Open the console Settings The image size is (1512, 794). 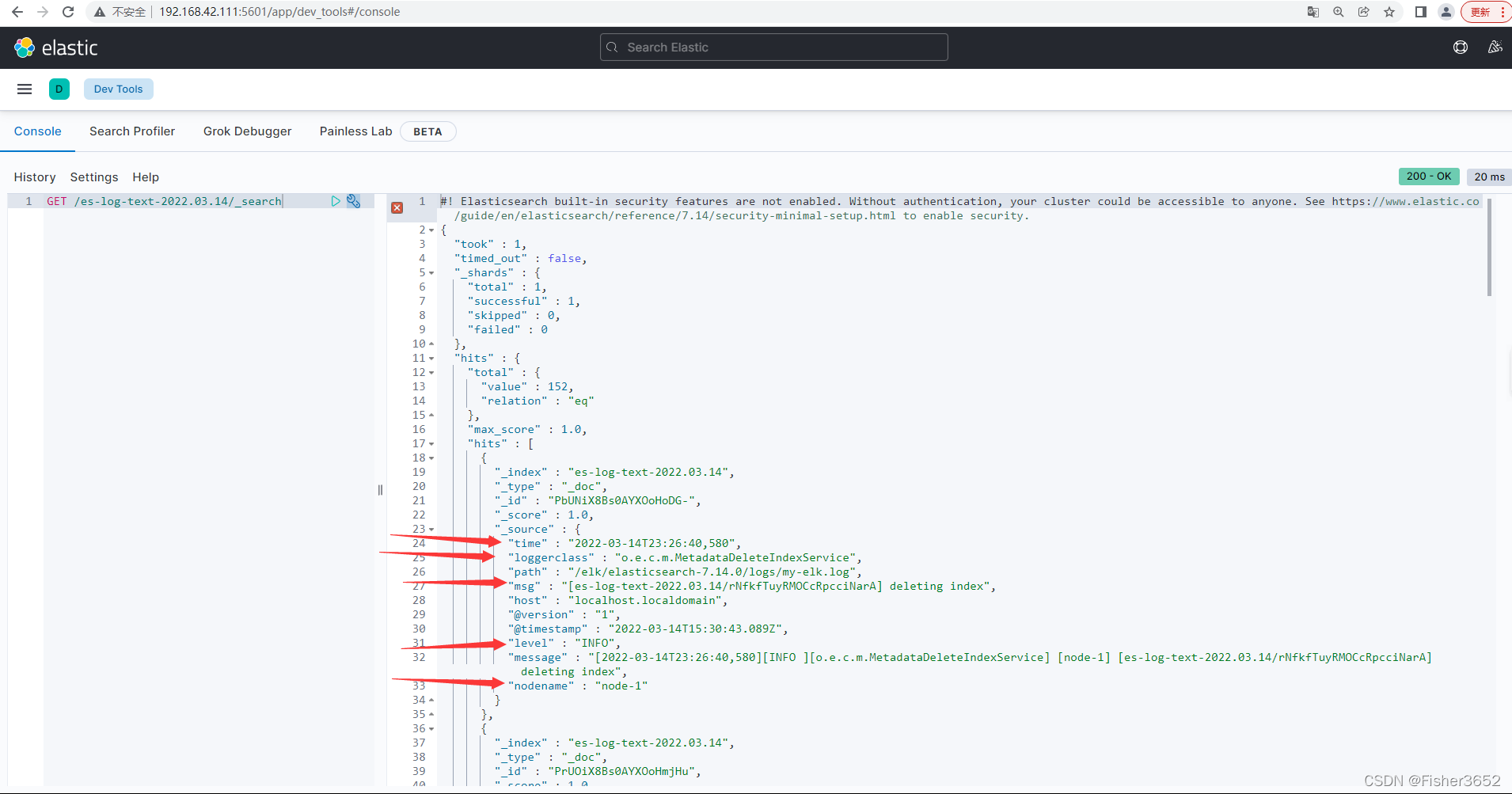[94, 177]
